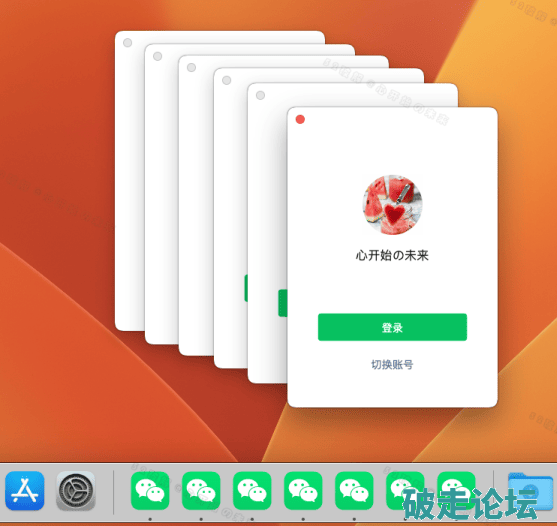Click the last WeChat icon in dock

456,490
